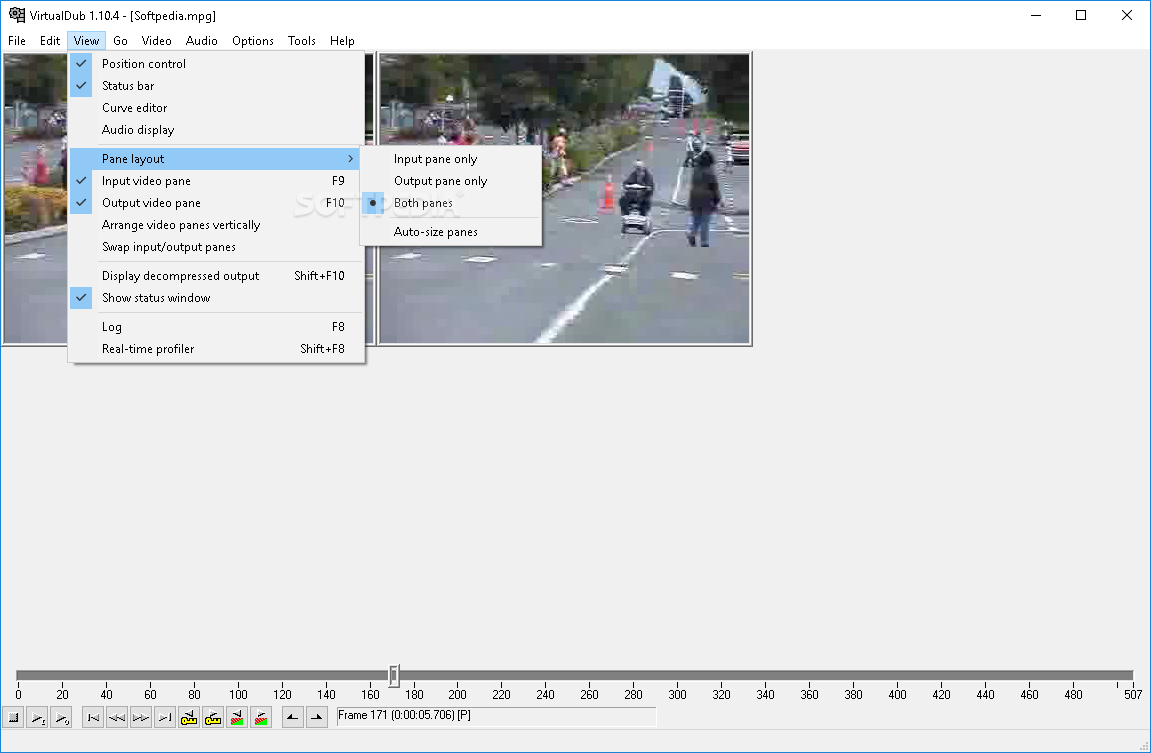Minimize the VirtualDub window
The height and width of the screenshot is (753, 1151).
(x=1036, y=15)
